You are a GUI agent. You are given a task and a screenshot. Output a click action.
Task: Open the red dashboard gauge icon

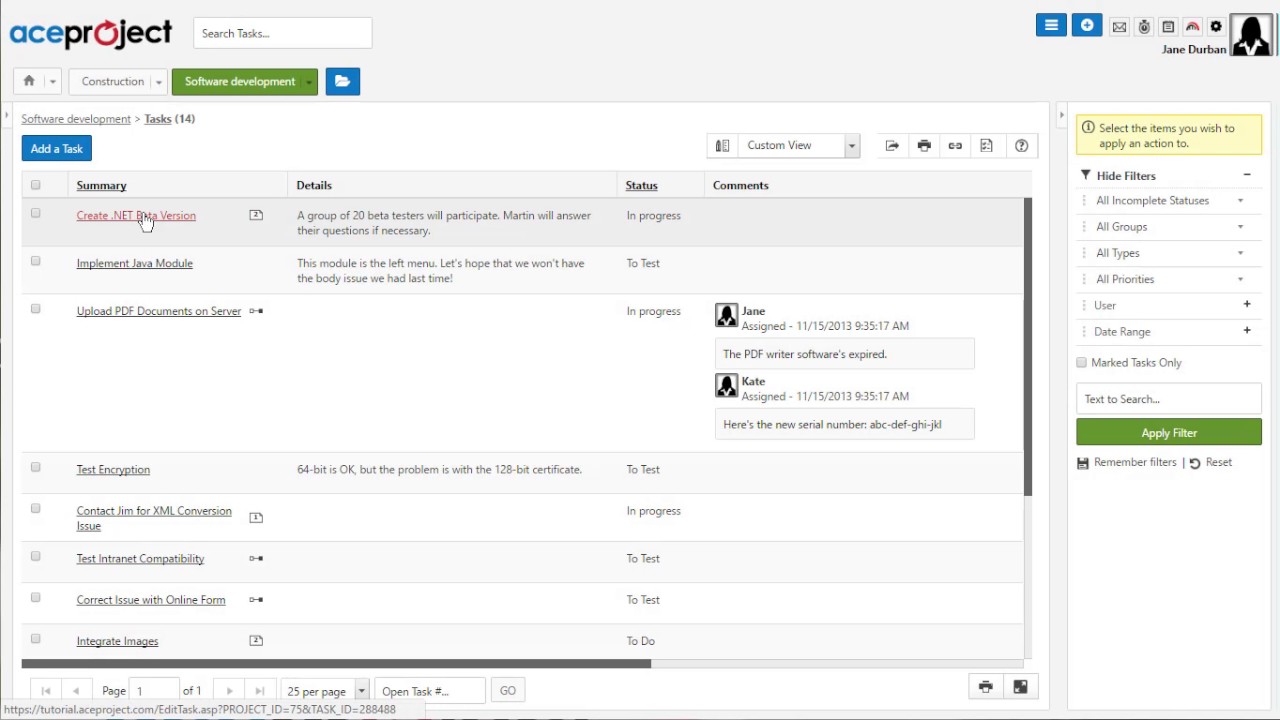1192,27
